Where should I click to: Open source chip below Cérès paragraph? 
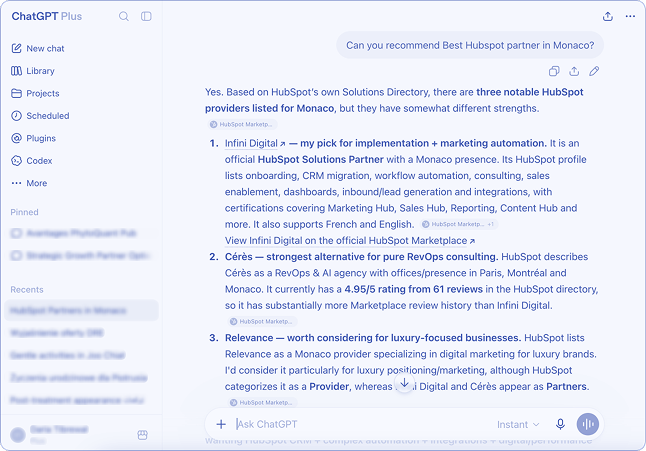[x=263, y=322]
